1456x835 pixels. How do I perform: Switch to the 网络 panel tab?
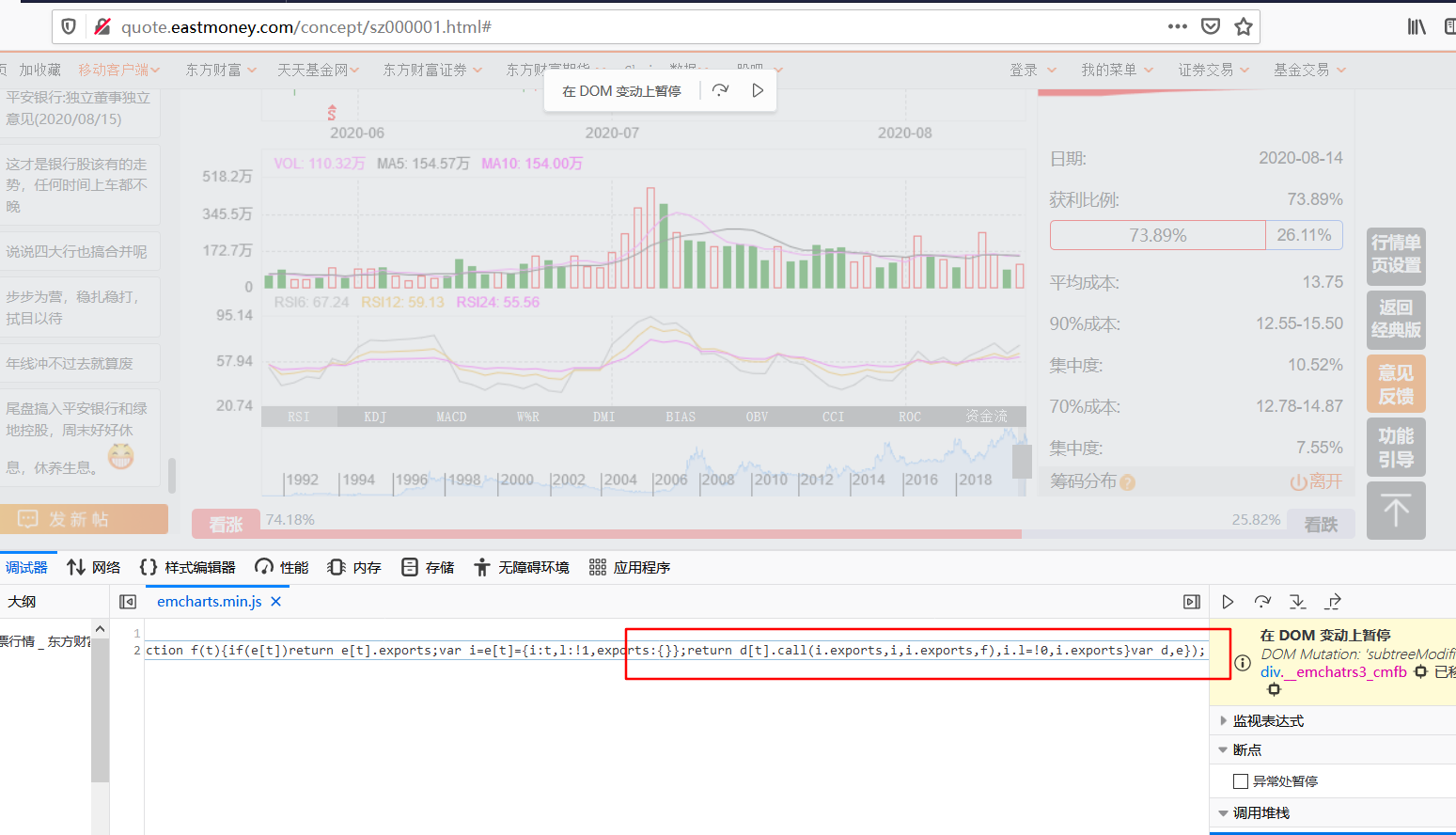pyautogui.click(x=94, y=566)
